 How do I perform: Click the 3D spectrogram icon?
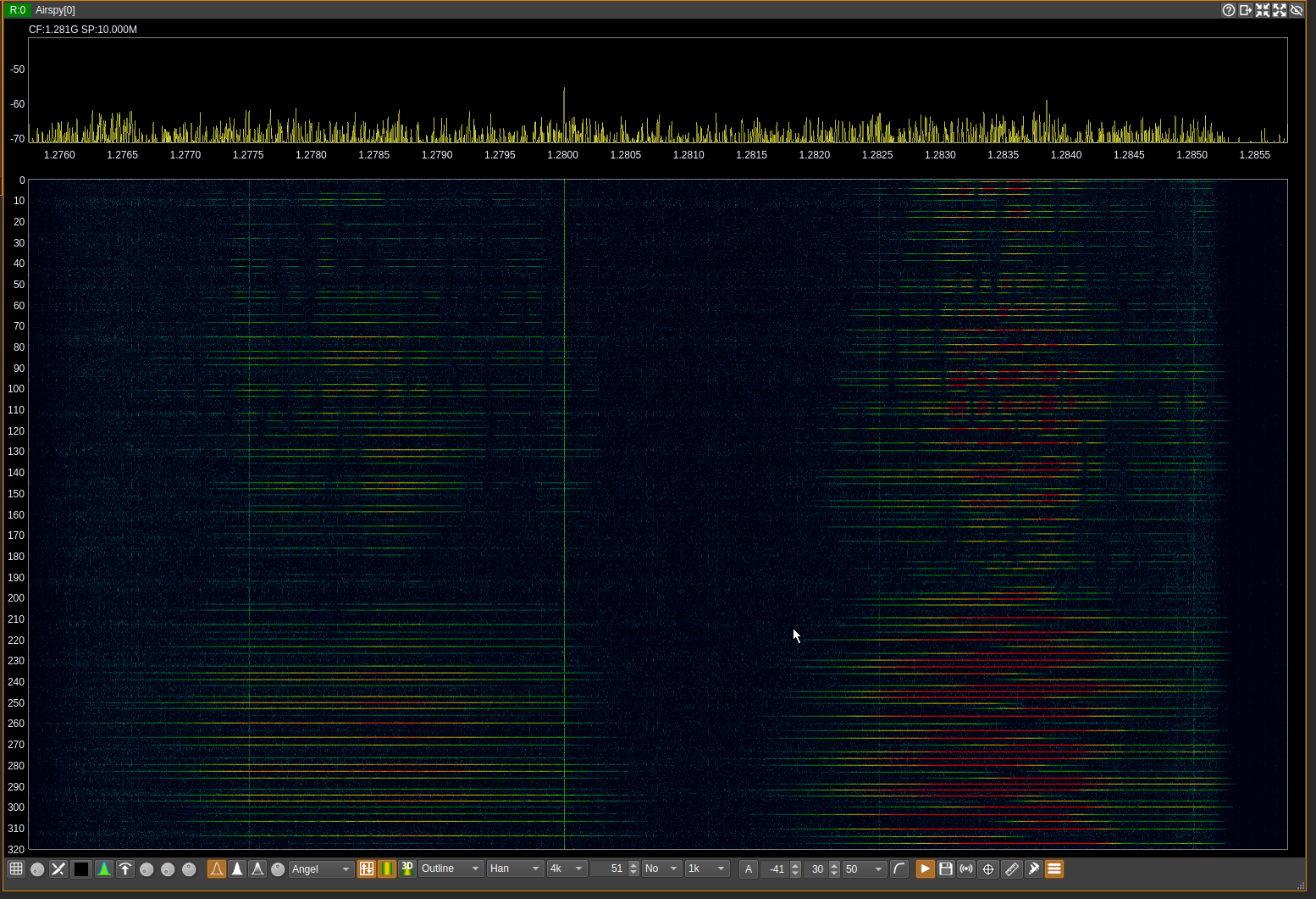coord(407,869)
